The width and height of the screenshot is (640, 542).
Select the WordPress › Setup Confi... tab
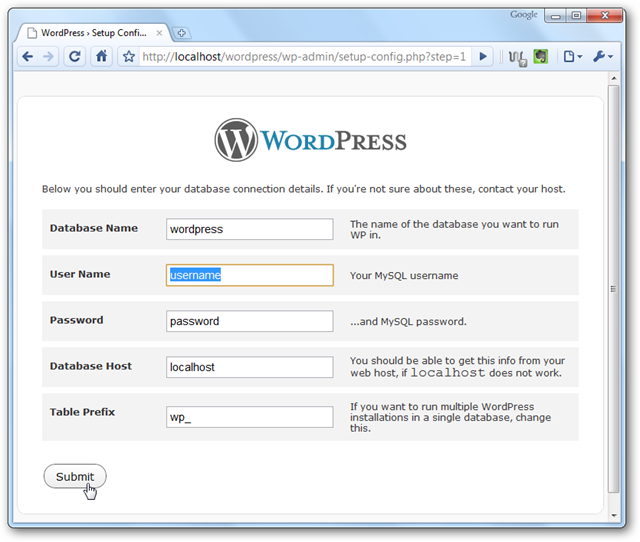point(93,33)
